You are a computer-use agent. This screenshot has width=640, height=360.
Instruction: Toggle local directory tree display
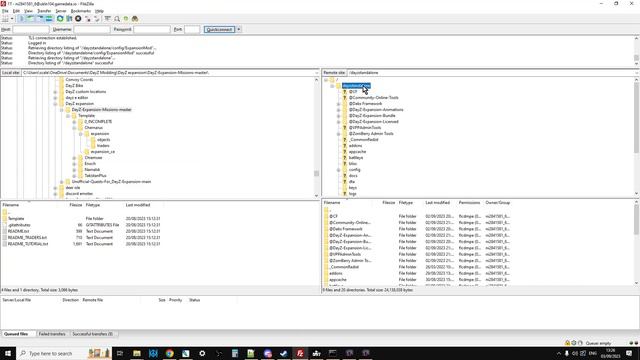(31, 19)
